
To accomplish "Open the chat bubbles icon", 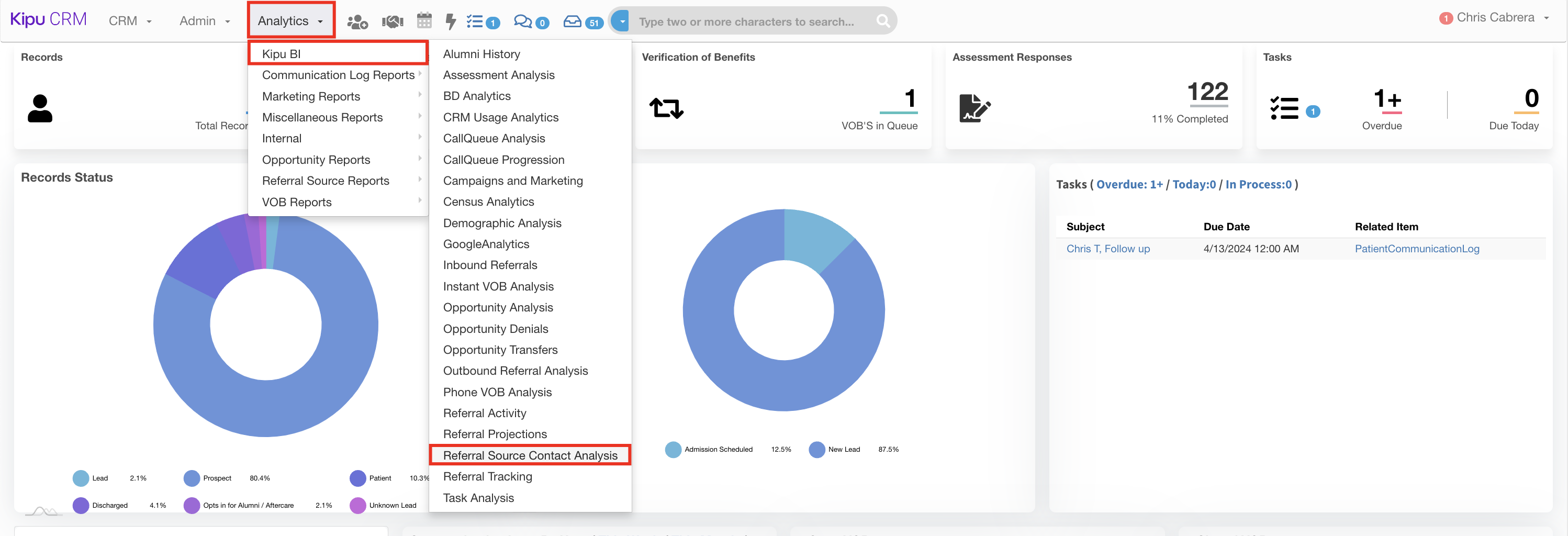I will [x=523, y=22].
